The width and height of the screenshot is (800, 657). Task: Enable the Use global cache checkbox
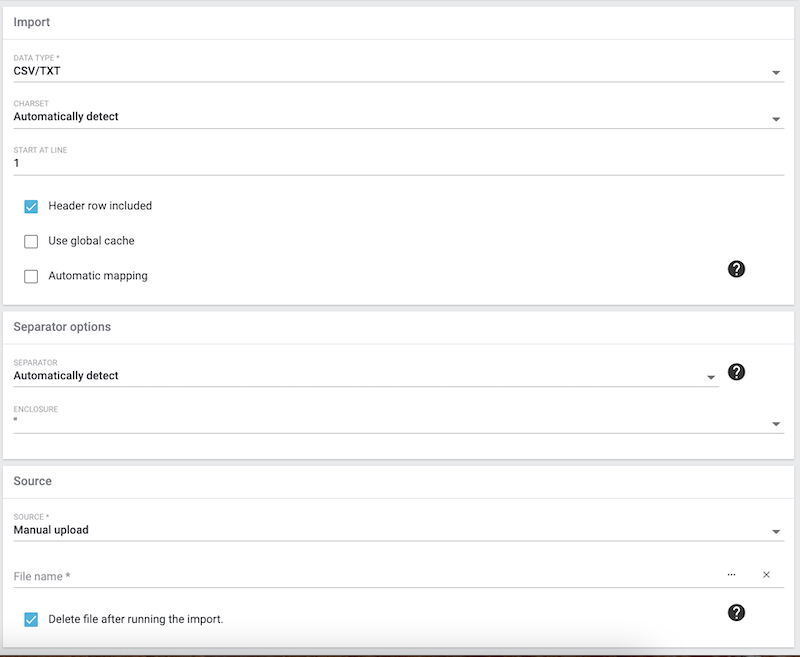click(x=31, y=241)
